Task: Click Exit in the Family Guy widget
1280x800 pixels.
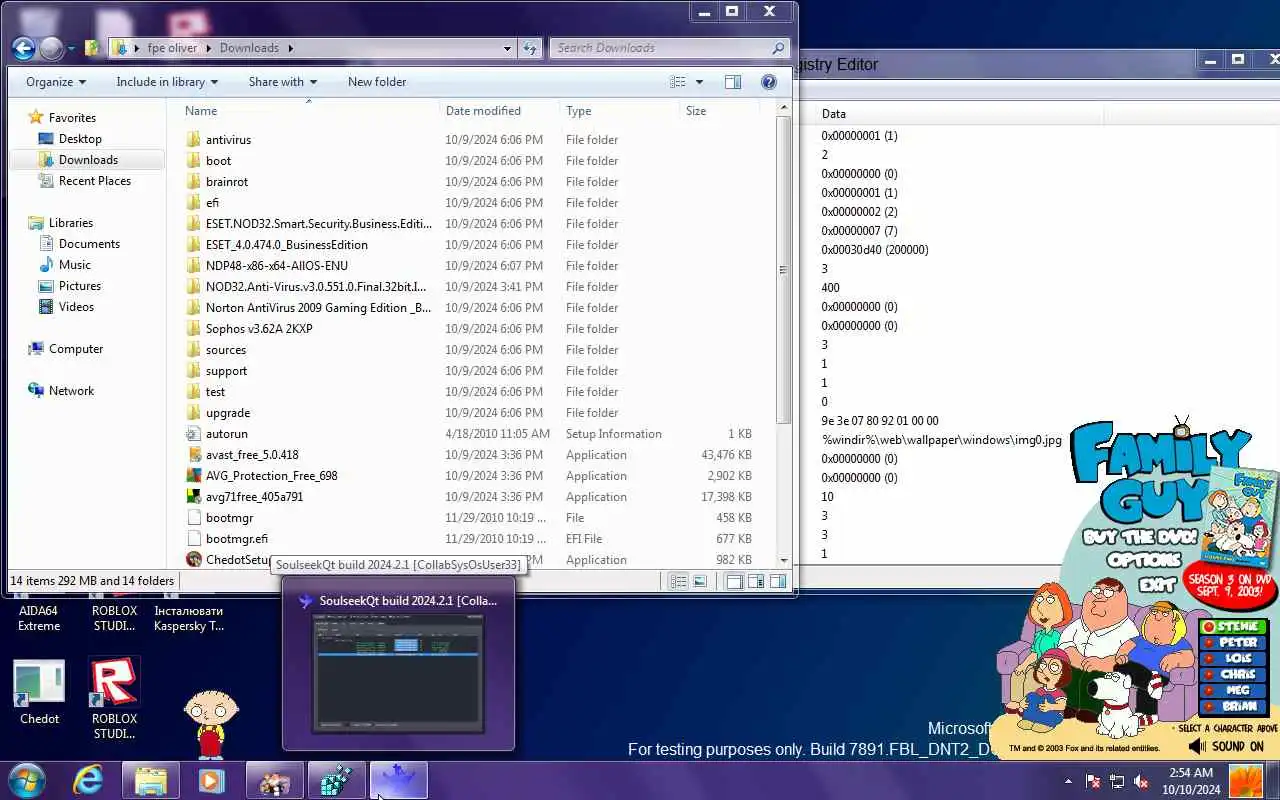Action: [x=1158, y=584]
